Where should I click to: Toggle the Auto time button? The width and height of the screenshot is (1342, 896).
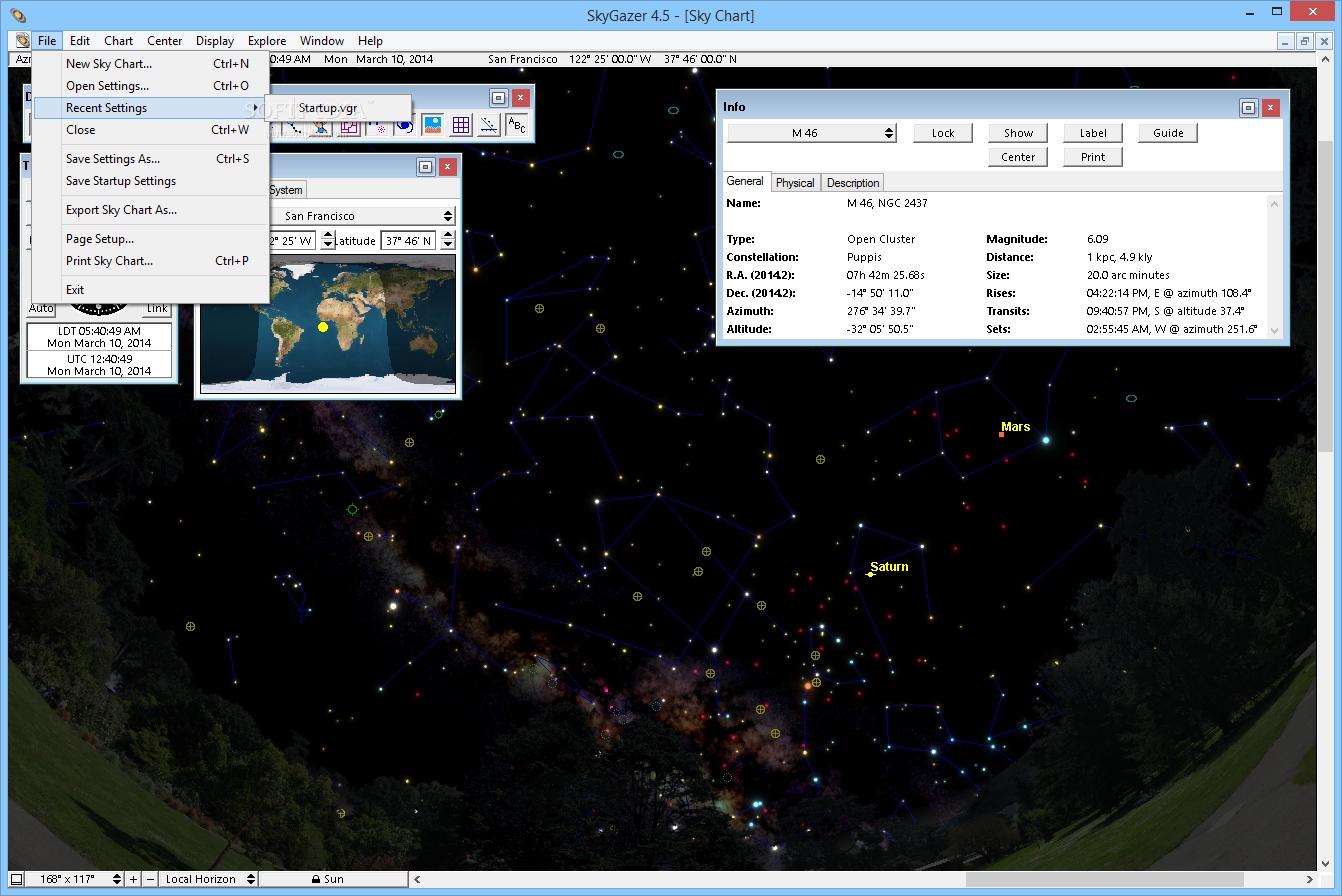coord(41,309)
